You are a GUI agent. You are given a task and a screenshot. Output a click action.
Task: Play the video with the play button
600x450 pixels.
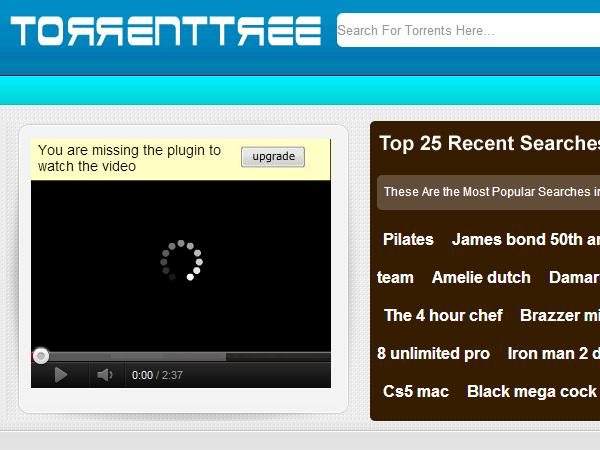point(60,375)
